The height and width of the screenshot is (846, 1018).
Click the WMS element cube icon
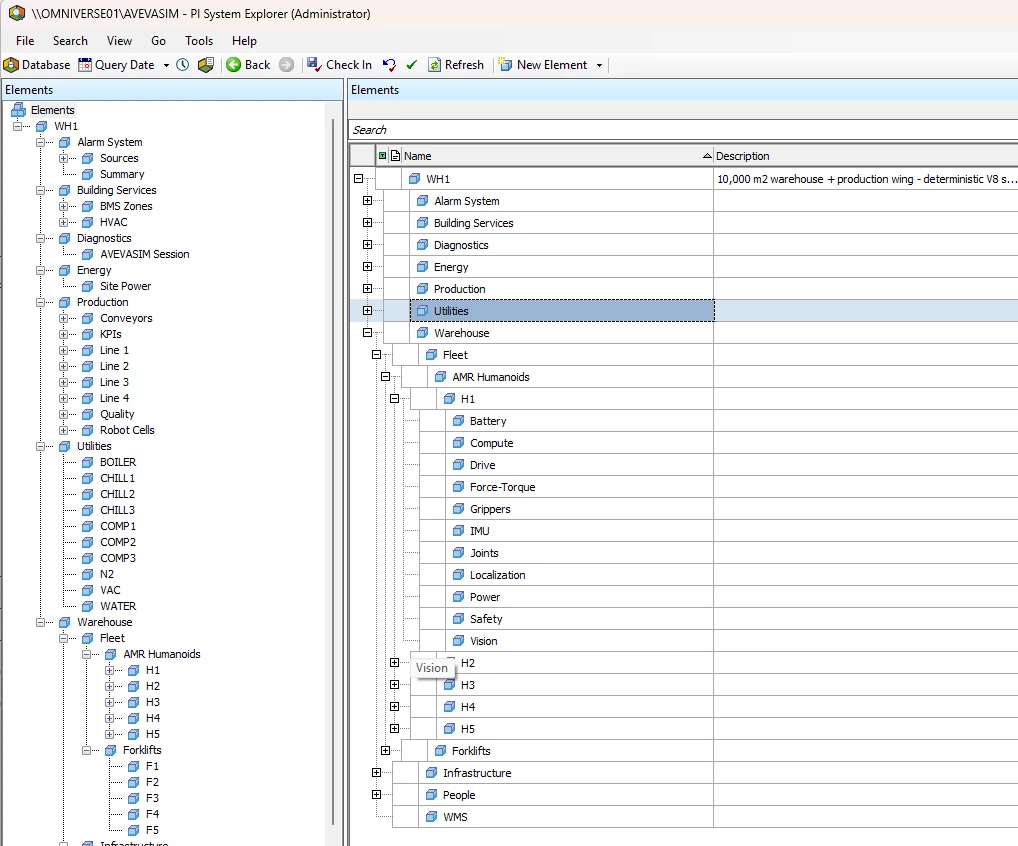pyautogui.click(x=431, y=817)
